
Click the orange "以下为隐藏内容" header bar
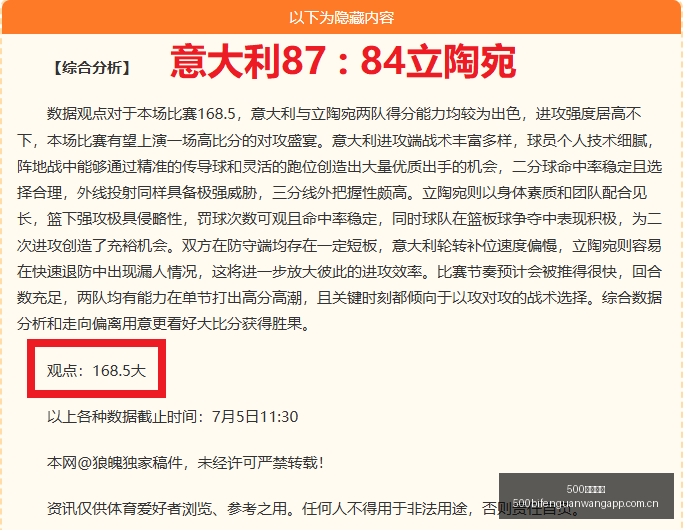pyautogui.click(x=342, y=17)
